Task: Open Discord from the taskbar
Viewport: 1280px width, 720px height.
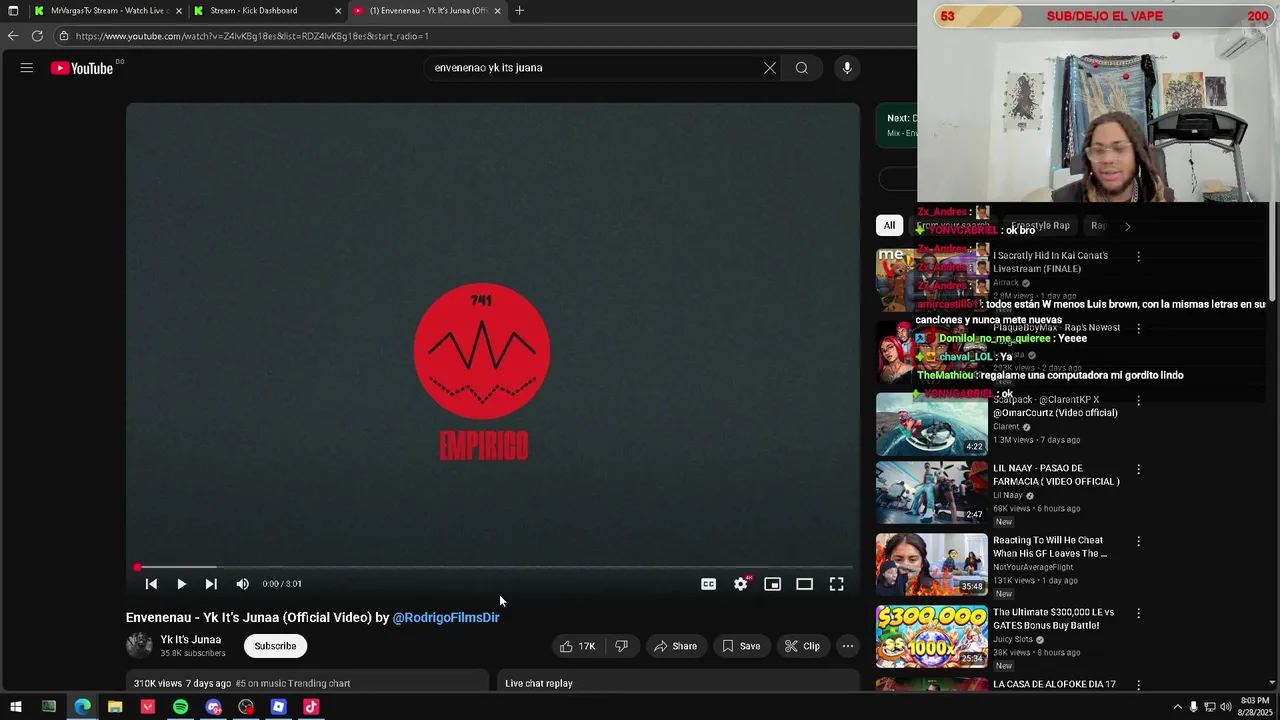Action: pyautogui.click(x=213, y=707)
